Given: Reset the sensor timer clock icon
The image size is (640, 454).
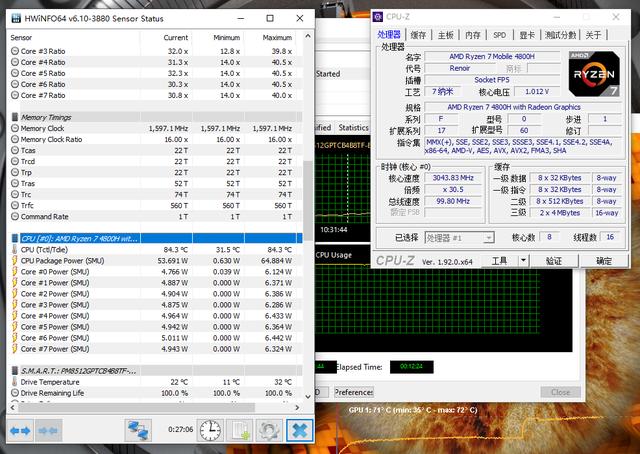Looking at the screenshot, I should [210, 429].
